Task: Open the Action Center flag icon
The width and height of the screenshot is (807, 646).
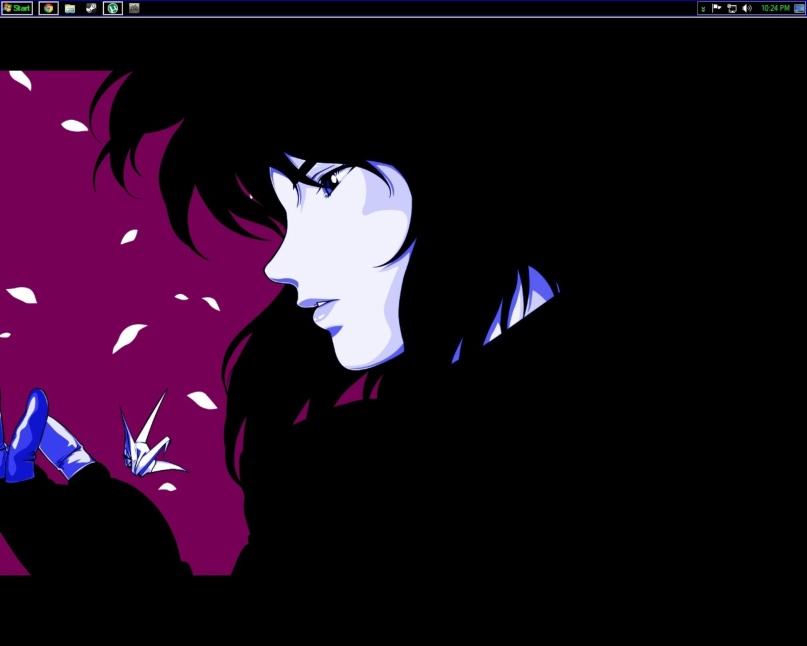Action: coord(716,8)
